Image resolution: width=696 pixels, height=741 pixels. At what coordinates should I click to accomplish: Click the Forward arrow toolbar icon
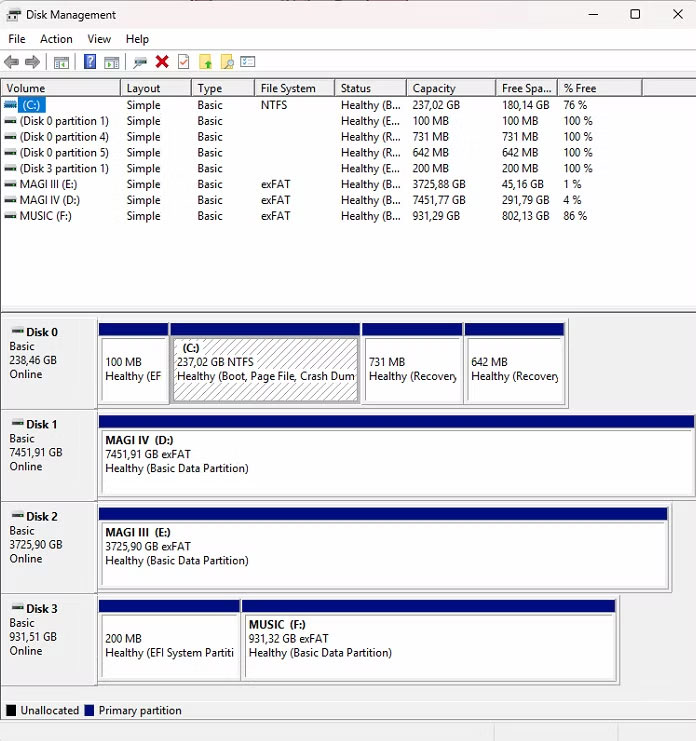point(32,62)
